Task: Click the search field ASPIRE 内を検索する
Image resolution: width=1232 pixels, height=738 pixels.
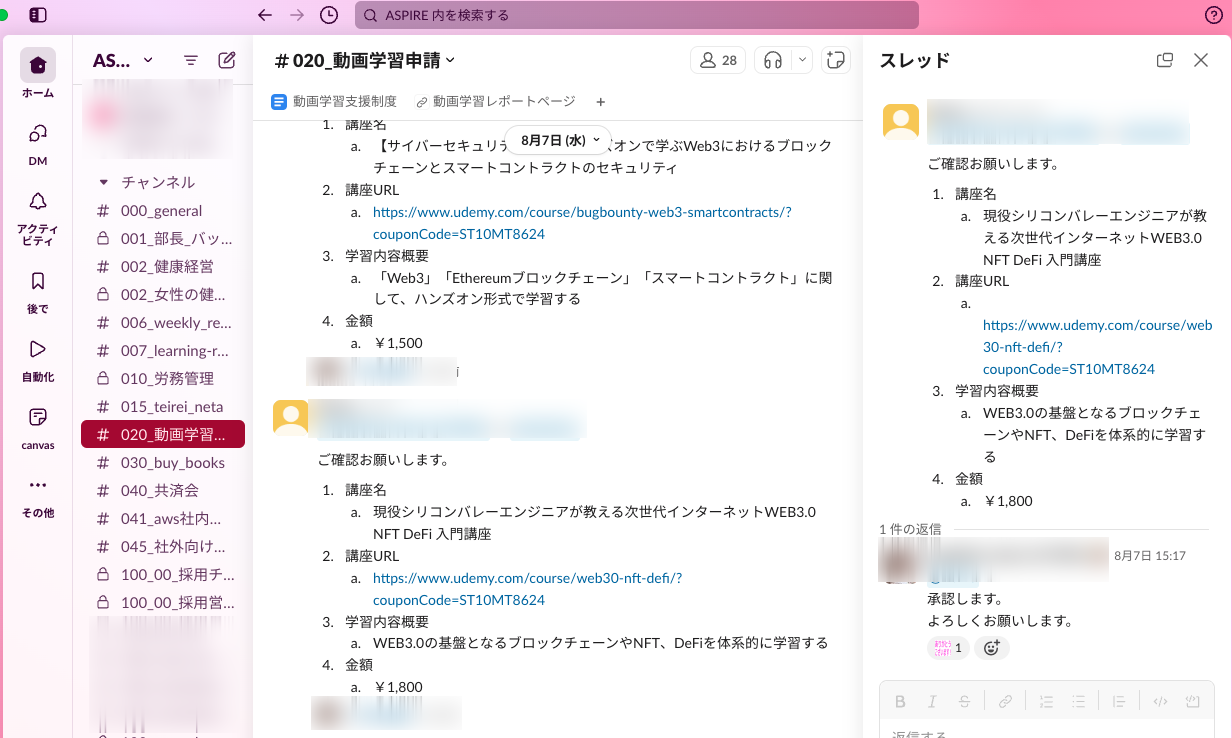Action: tap(637, 15)
